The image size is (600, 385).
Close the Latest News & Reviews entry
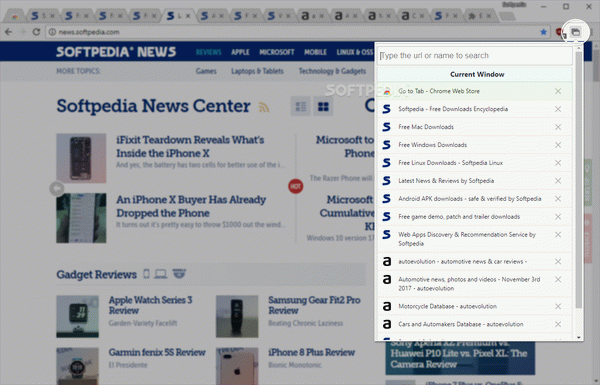point(558,181)
